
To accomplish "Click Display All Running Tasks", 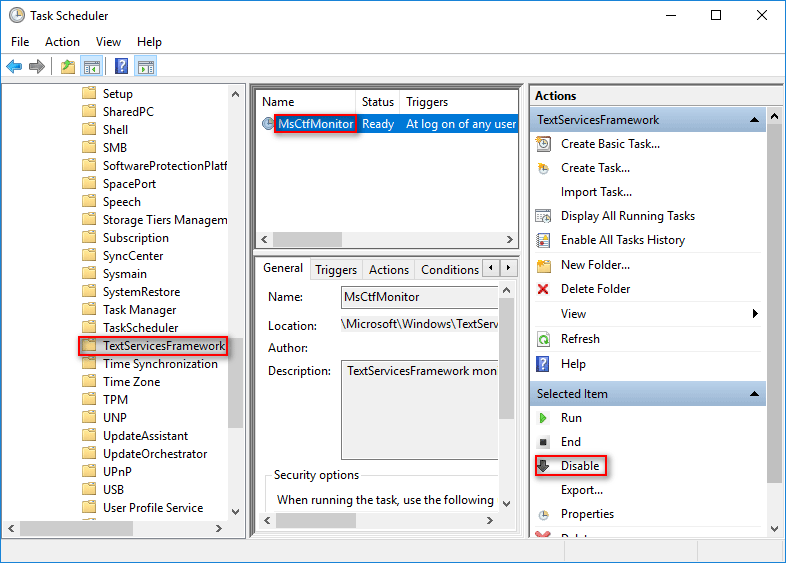I will point(628,216).
